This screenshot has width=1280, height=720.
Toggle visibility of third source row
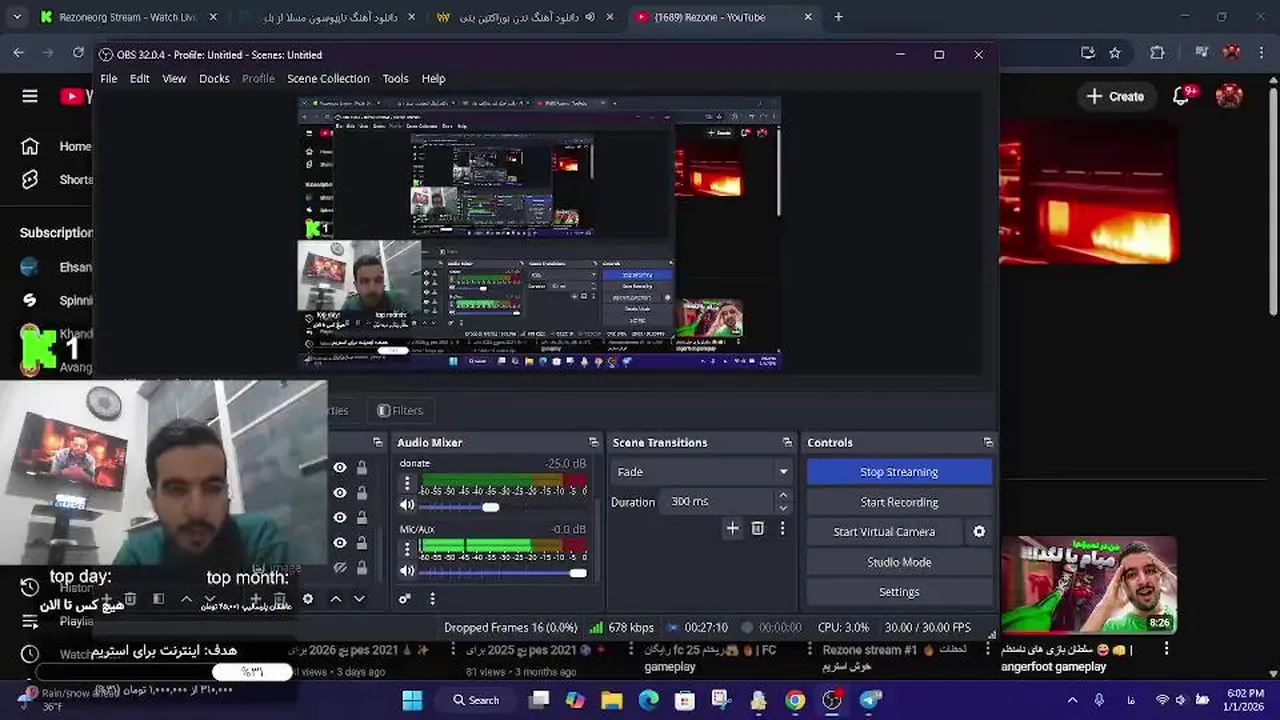point(340,518)
